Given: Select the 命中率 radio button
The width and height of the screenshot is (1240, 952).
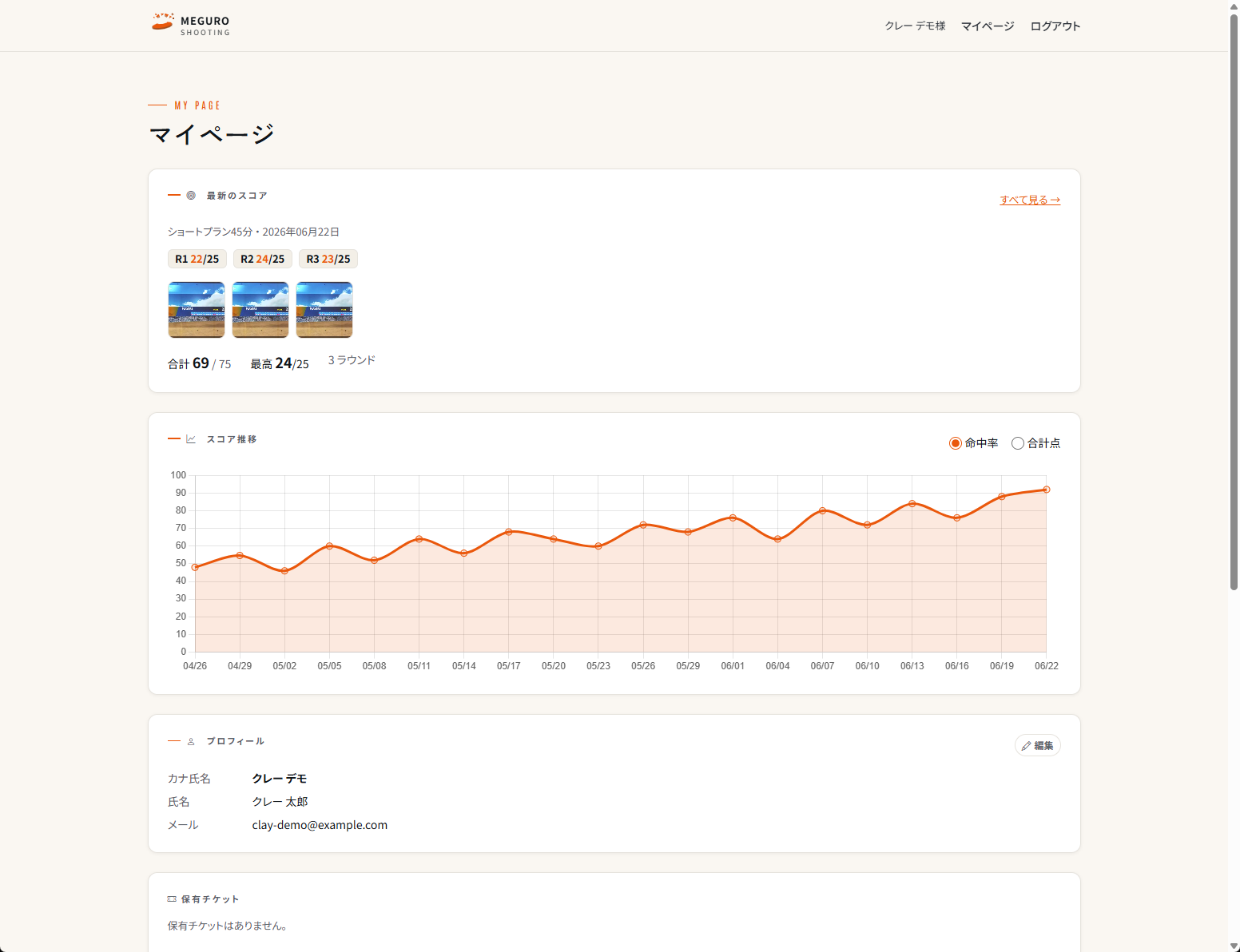Looking at the screenshot, I should point(955,443).
